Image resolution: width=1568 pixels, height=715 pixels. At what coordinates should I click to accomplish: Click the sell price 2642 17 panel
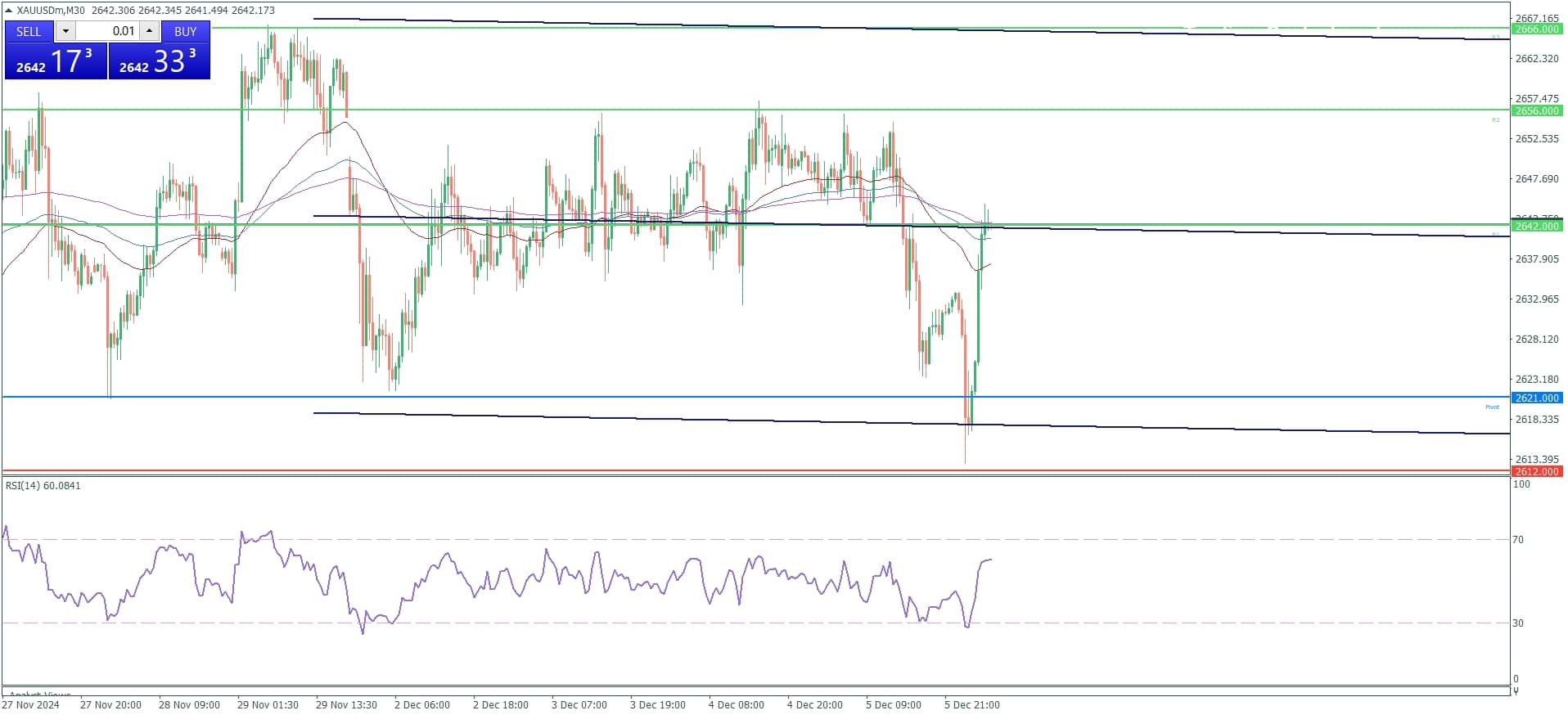pos(56,61)
